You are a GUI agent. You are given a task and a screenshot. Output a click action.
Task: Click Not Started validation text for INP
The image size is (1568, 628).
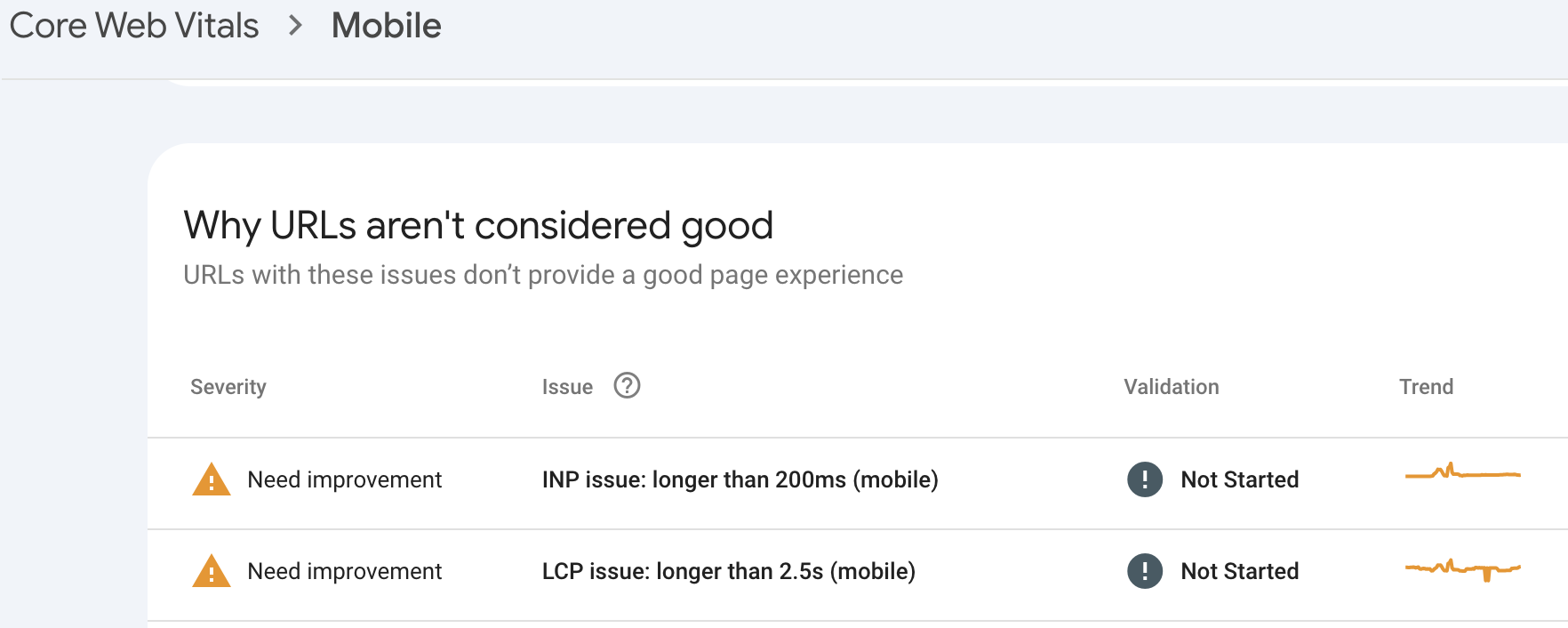(x=1239, y=479)
